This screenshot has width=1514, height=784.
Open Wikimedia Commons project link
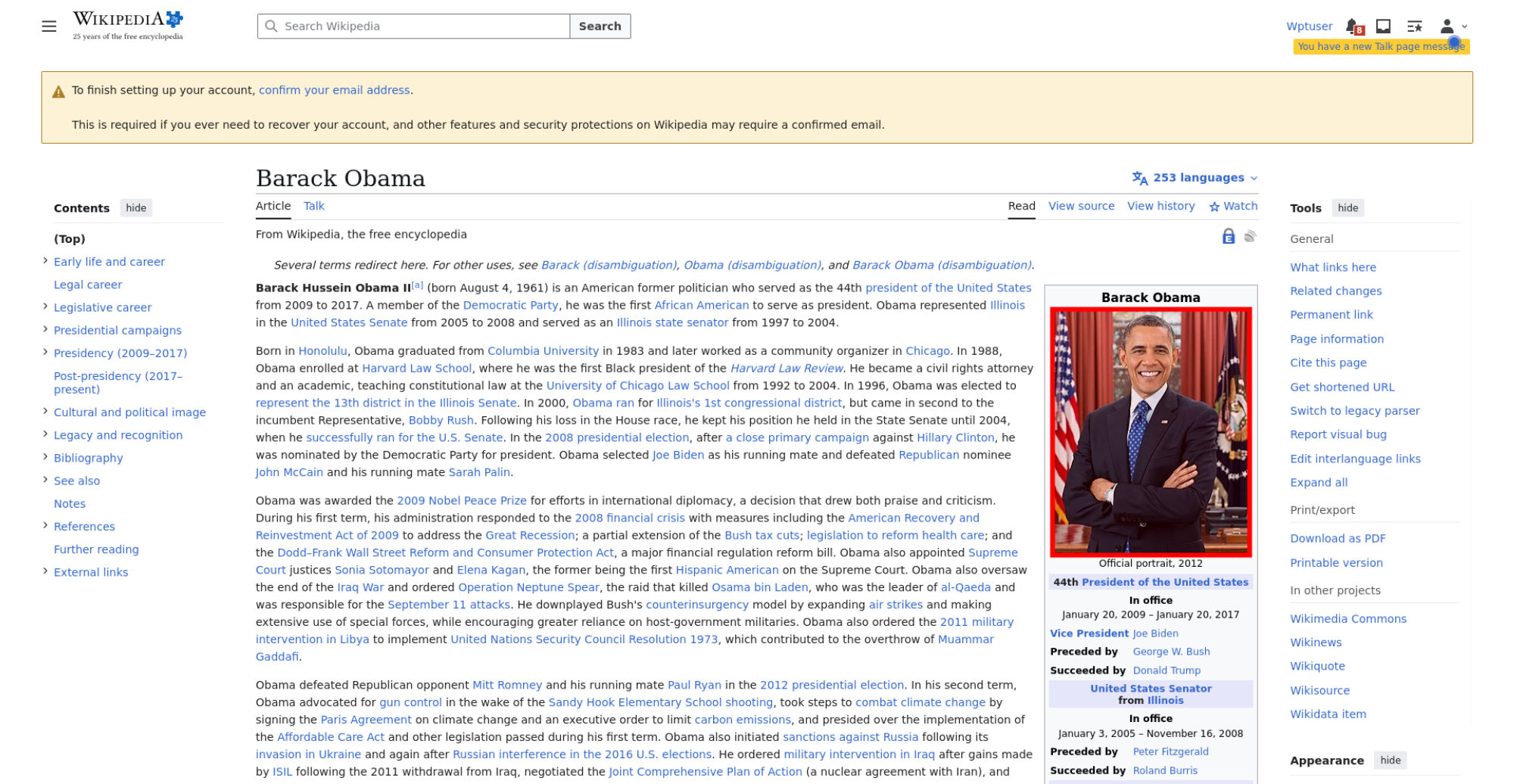coord(1348,619)
